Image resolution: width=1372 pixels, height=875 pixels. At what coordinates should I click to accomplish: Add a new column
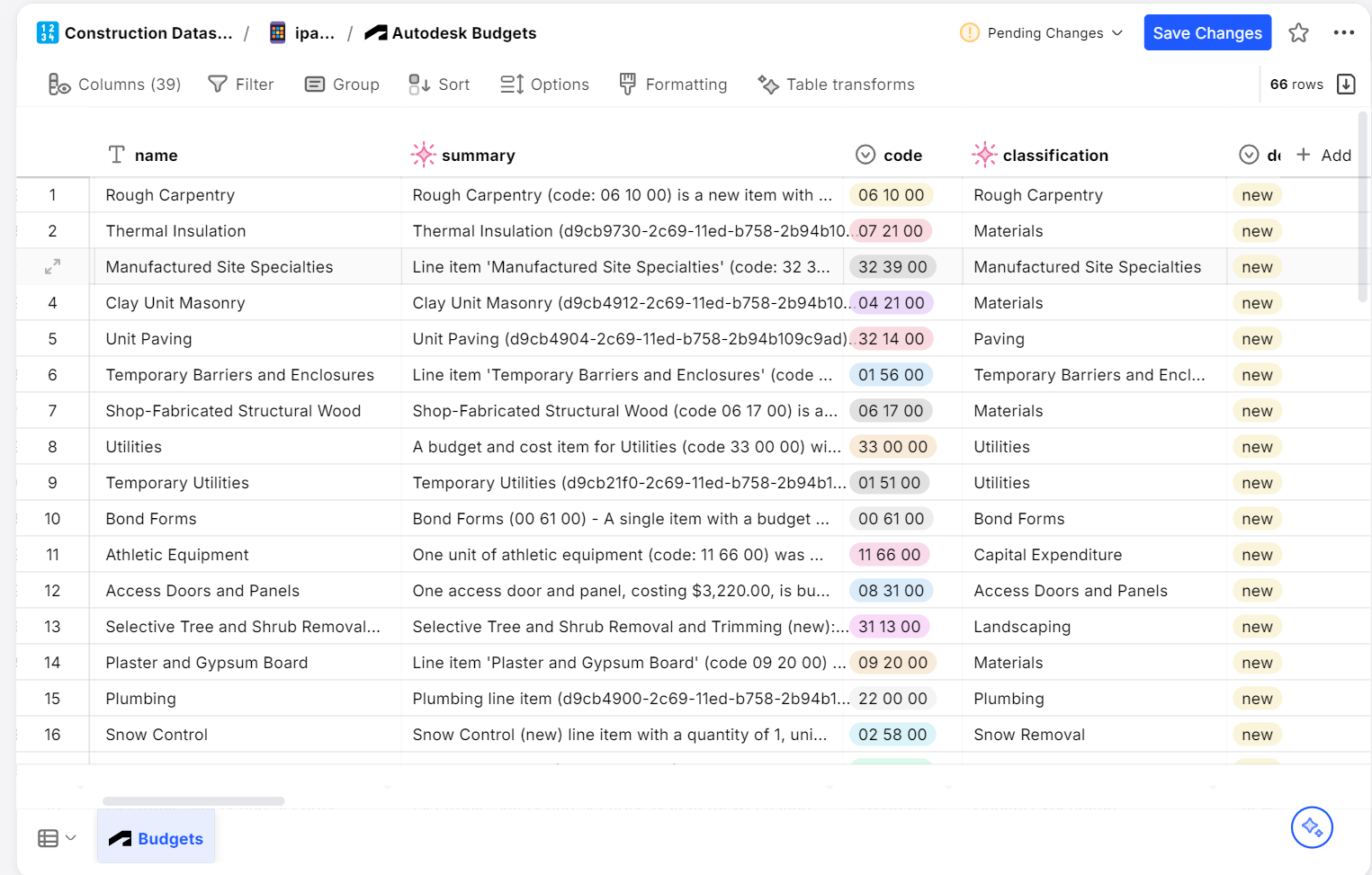[x=1323, y=156]
